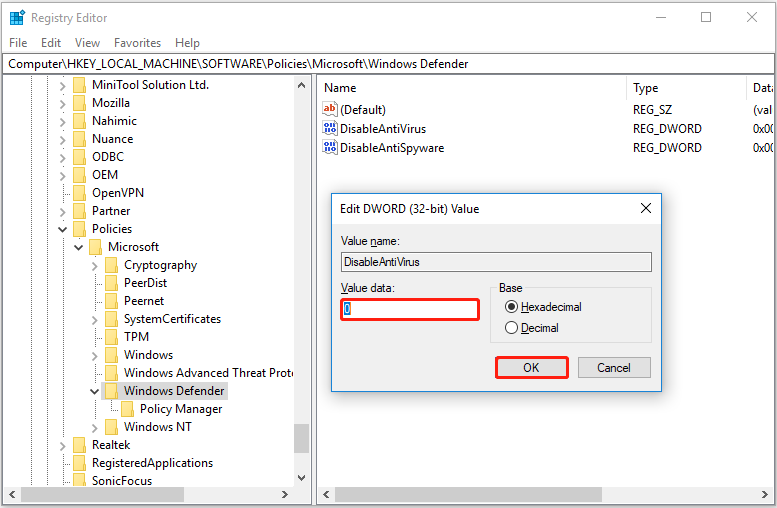This screenshot has height=508, width=777.
Task: Click REG_DWORD type of DisableAntiVirus row
Action: [667, 129]
